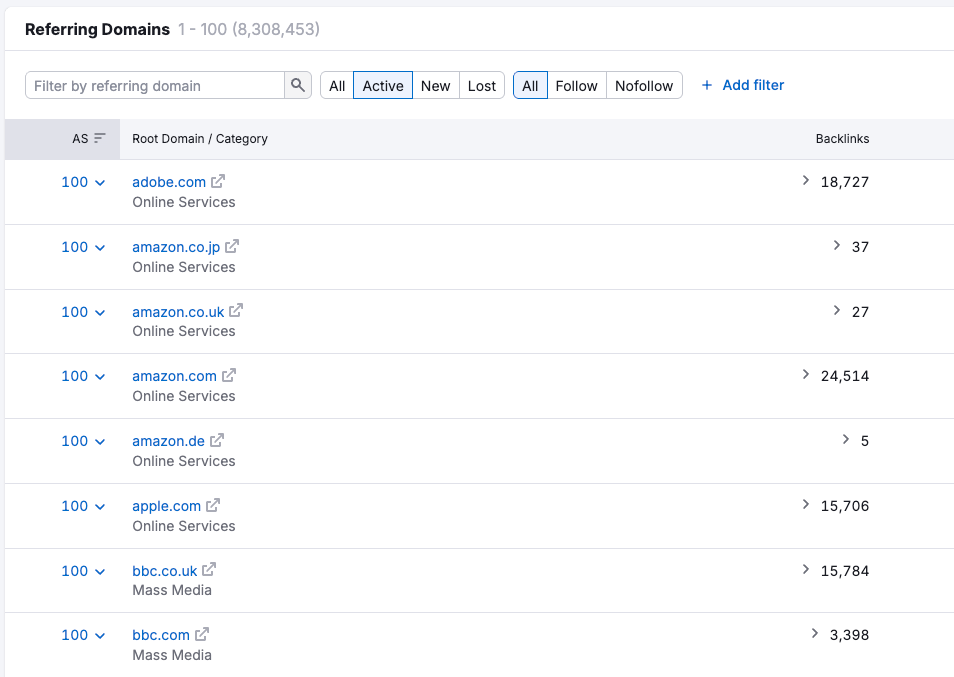Select the Follow link filter

tap(576, 86)
